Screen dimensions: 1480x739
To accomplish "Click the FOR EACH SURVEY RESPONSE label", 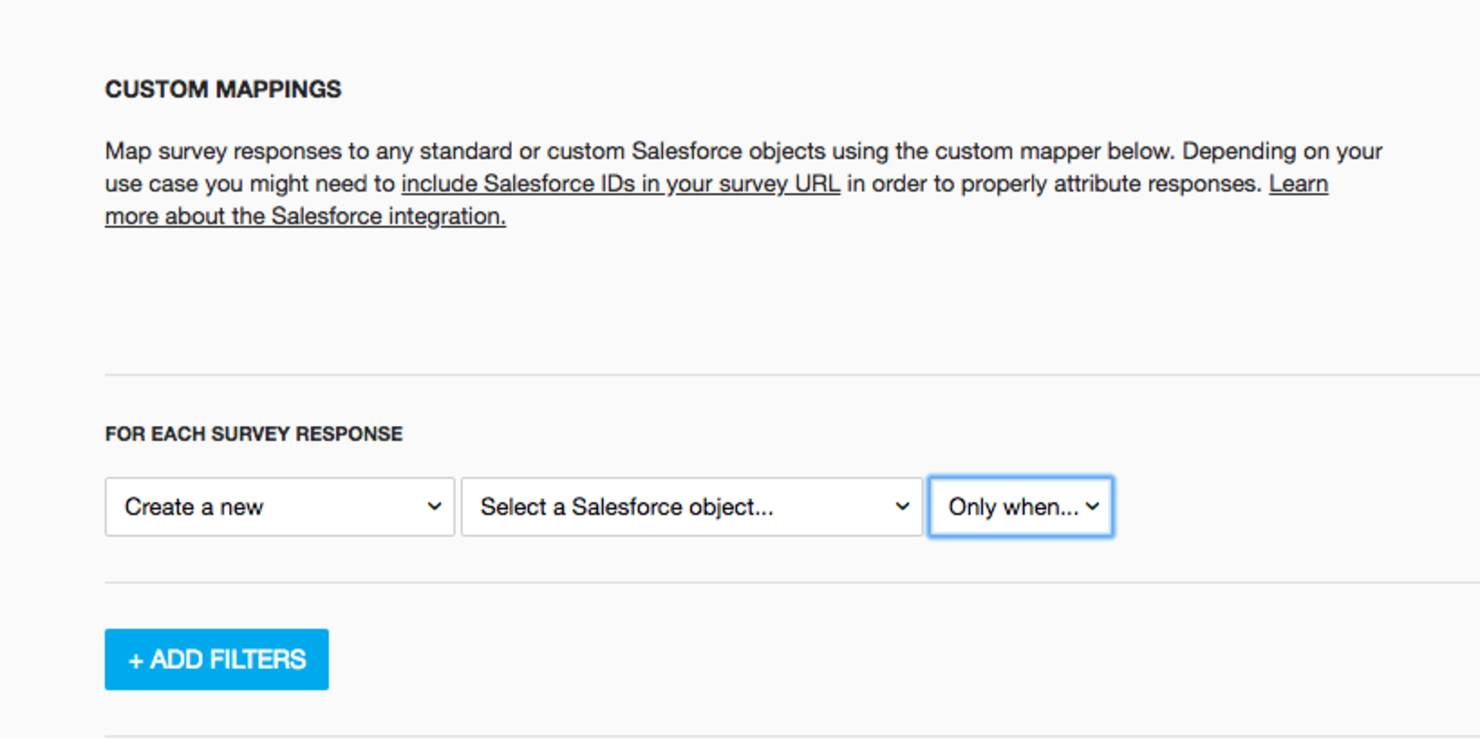I will [x=254, y=434].
